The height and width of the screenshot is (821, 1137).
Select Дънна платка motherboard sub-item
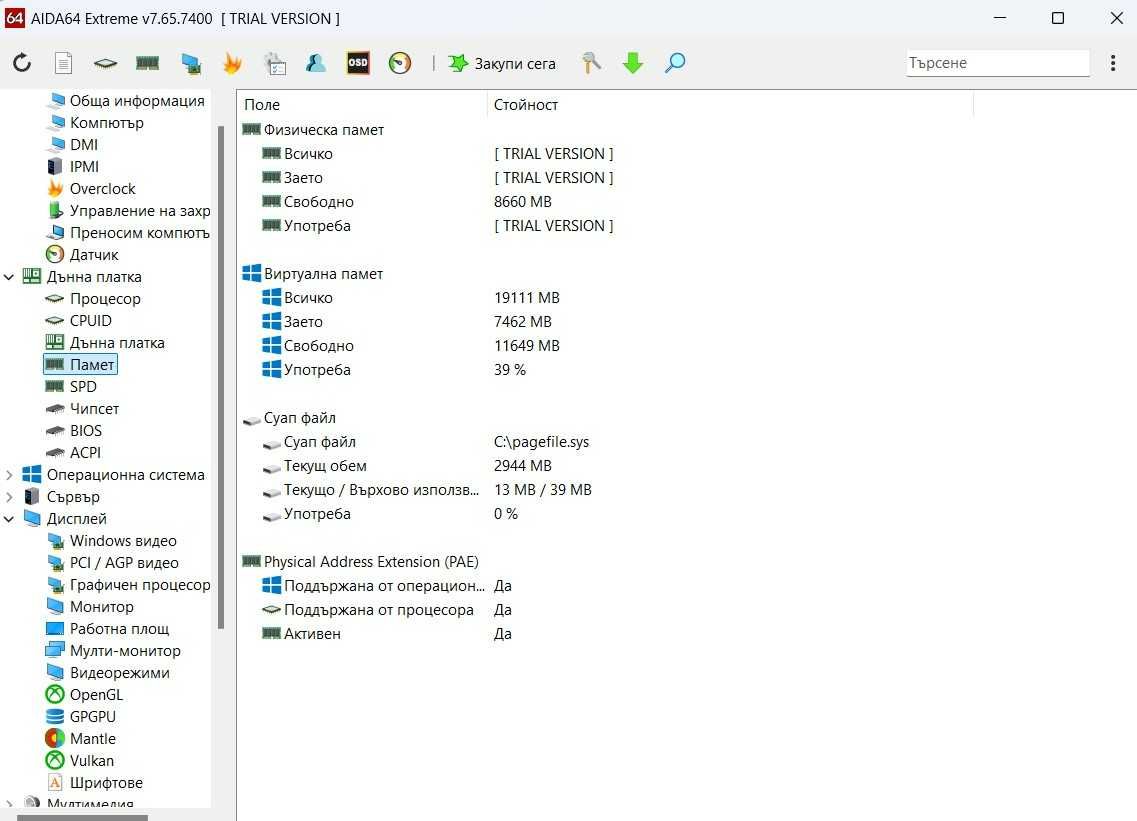coord(106,342)
